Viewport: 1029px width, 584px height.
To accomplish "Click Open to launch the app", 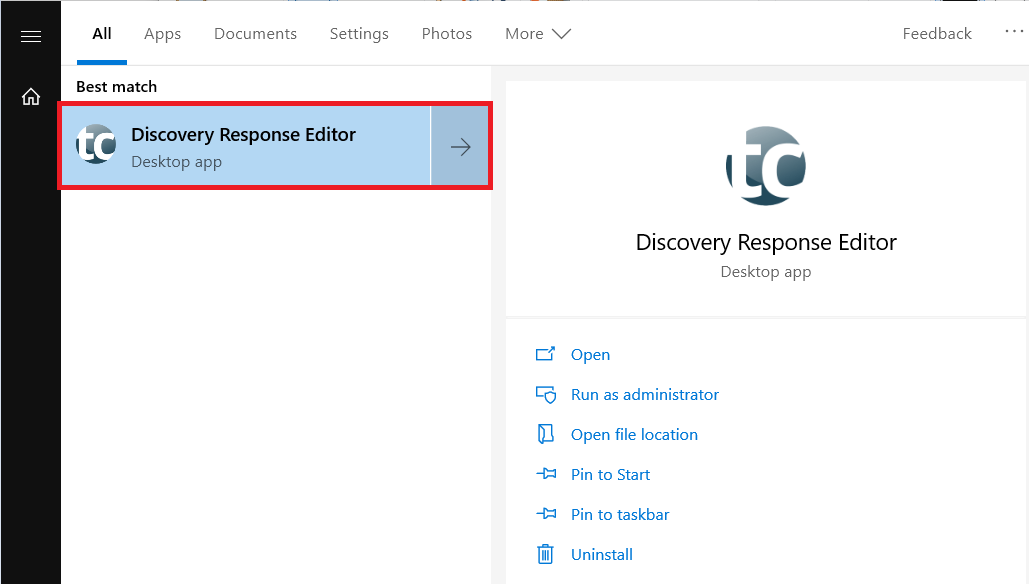I will pos(590,355).
